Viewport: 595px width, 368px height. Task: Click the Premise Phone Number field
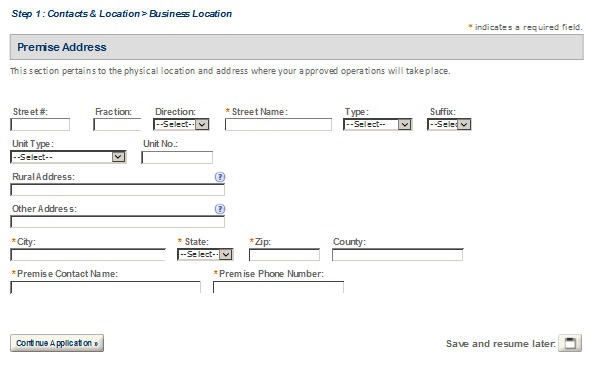[278, 288]
